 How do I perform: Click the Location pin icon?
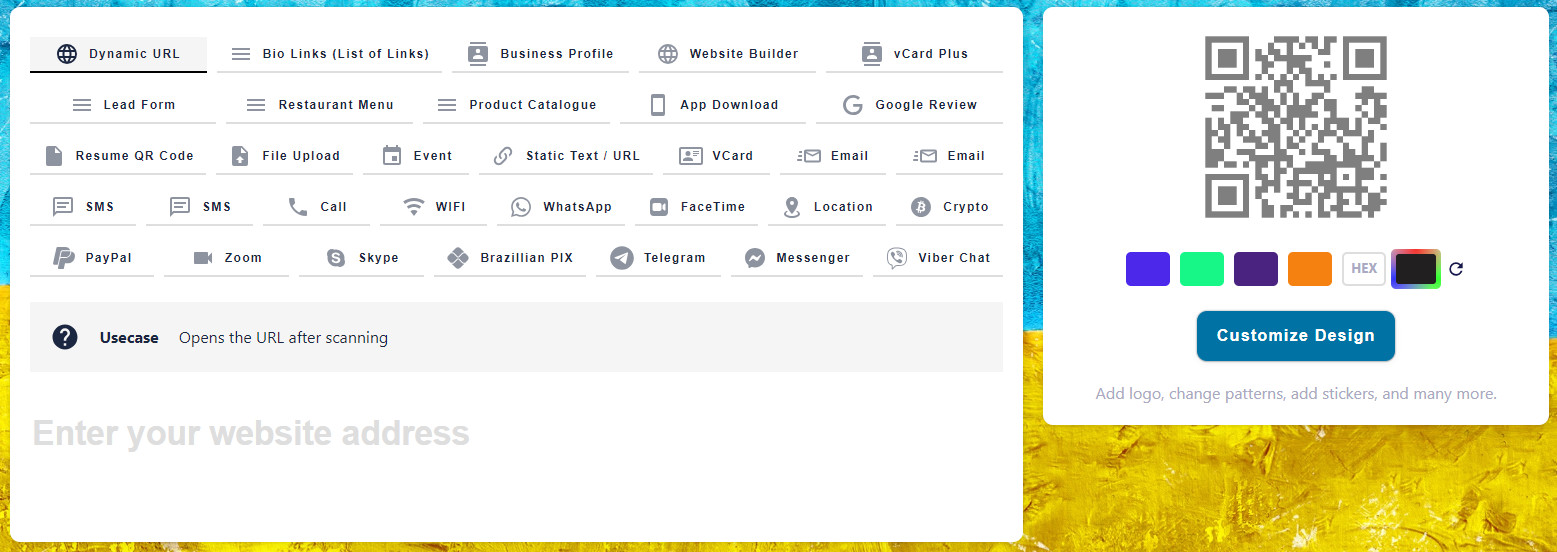click(792, 207)
